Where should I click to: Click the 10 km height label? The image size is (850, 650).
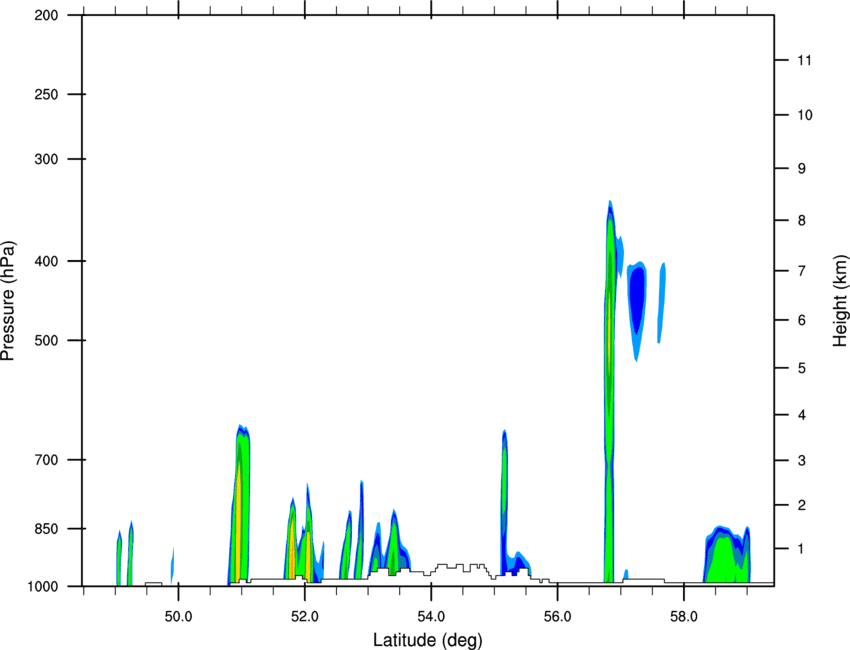coord(805,115)
